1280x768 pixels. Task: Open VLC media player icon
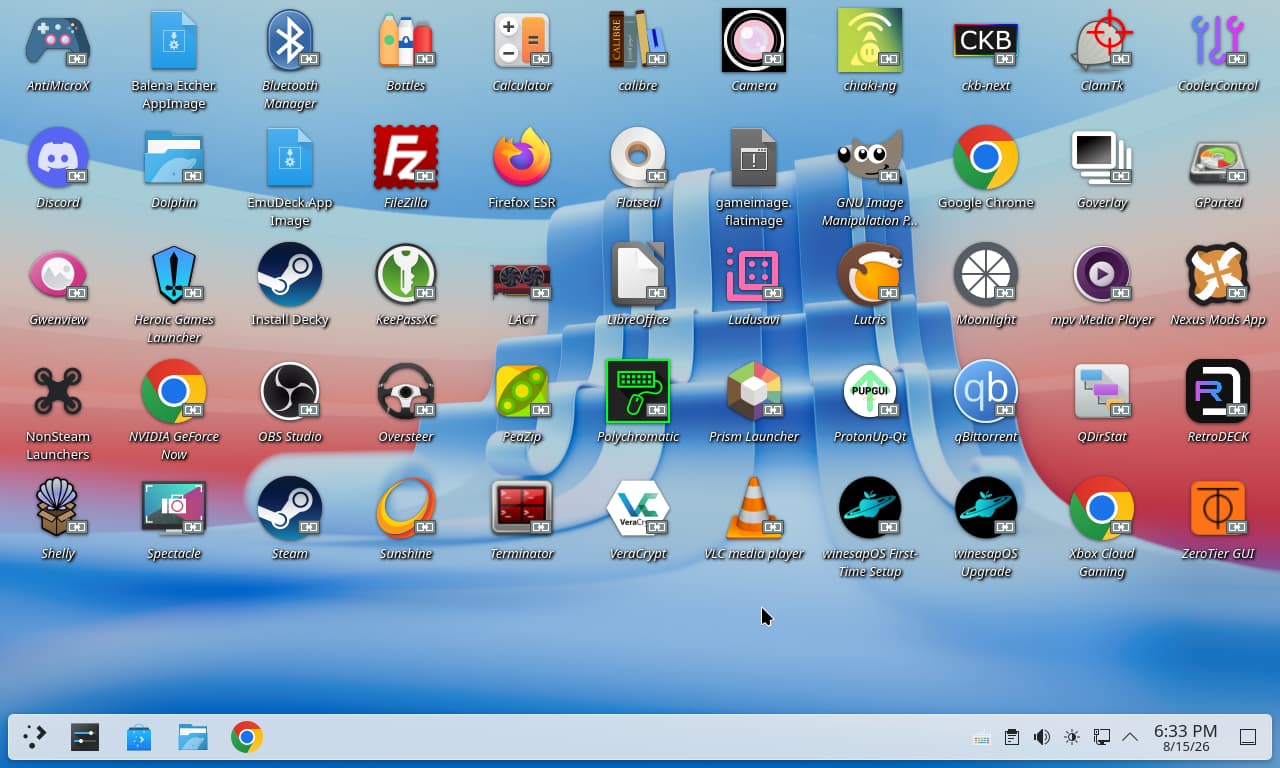(x=754, y=509)
